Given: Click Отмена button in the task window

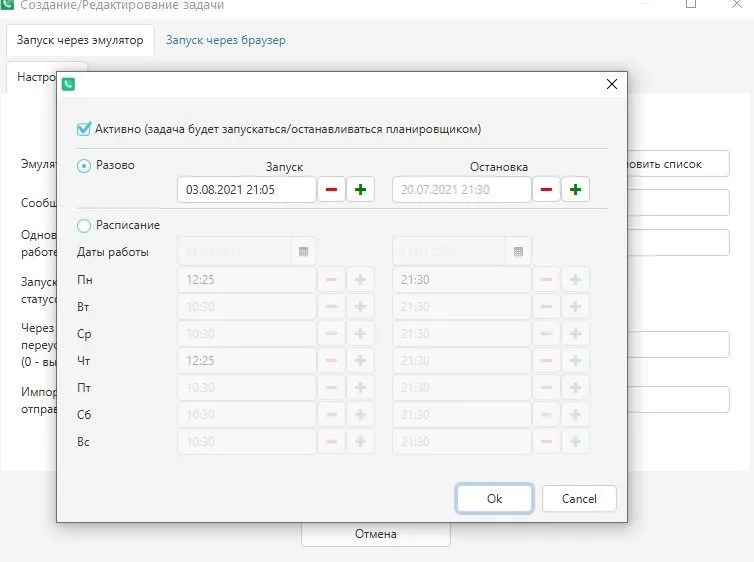Looking at the screenshot, I should [376, 534].
